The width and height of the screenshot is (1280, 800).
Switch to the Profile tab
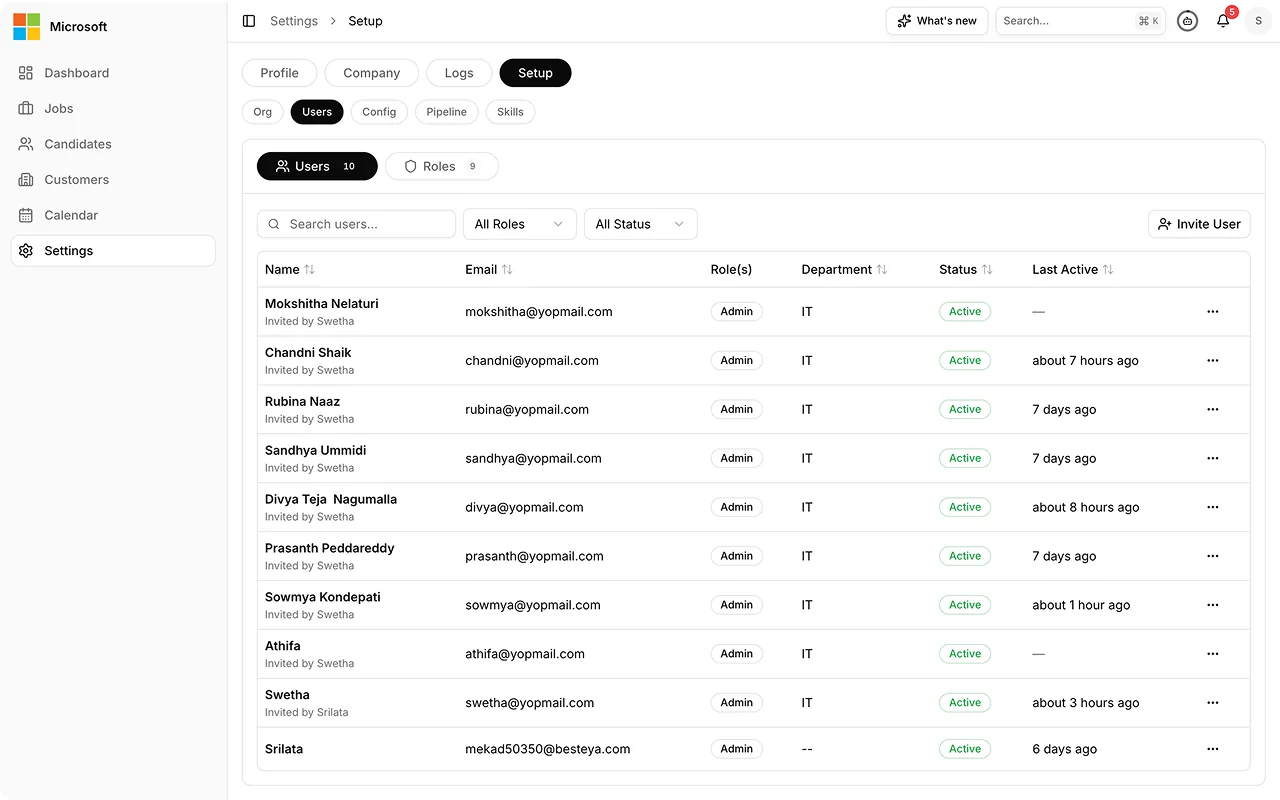click(x=280, y=73)
